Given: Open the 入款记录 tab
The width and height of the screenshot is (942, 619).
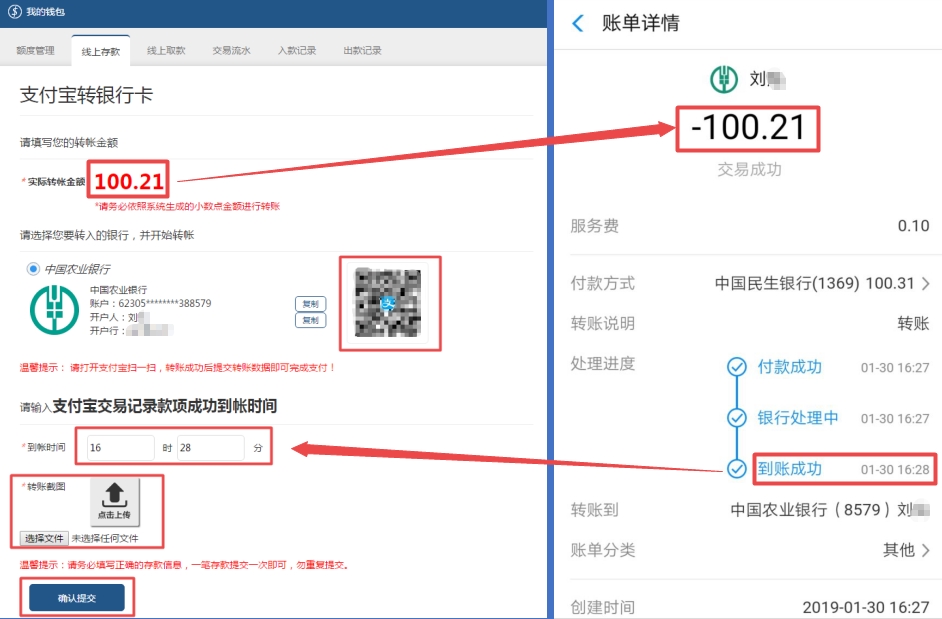Looking at the screenshot, I should click(297, 51).
